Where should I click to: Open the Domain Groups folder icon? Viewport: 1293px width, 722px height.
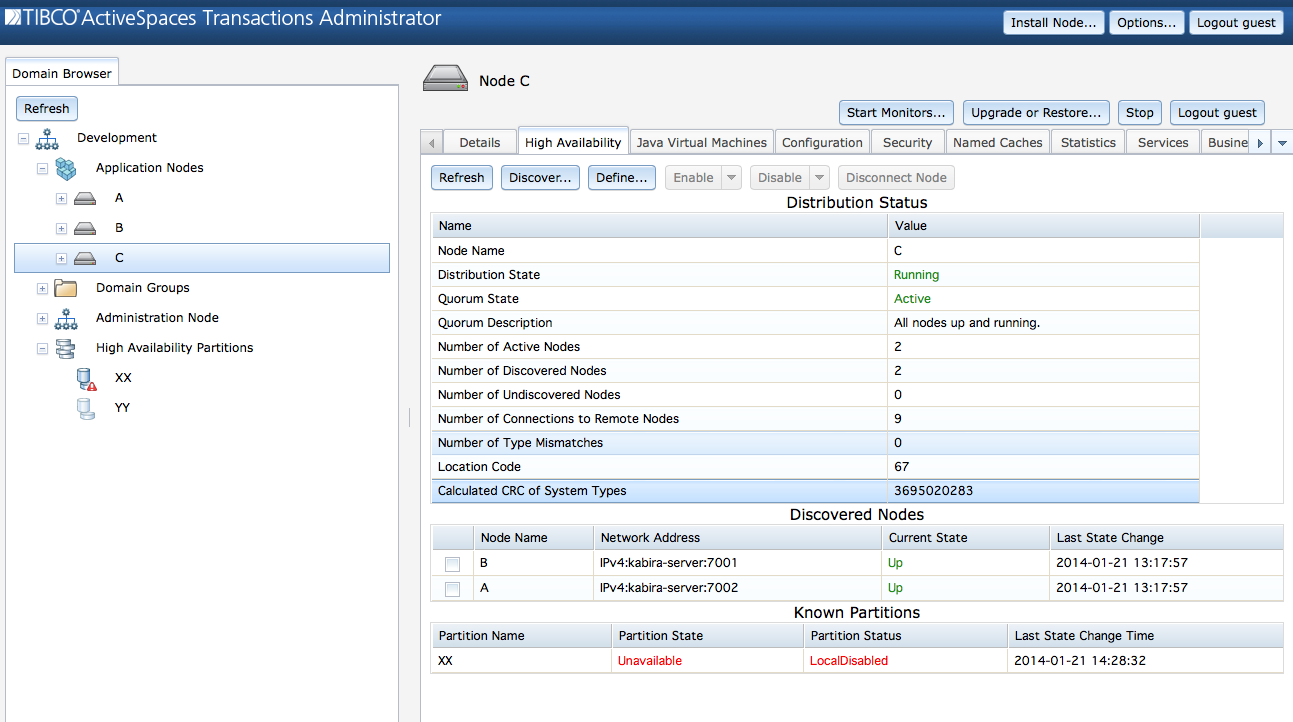66,287
